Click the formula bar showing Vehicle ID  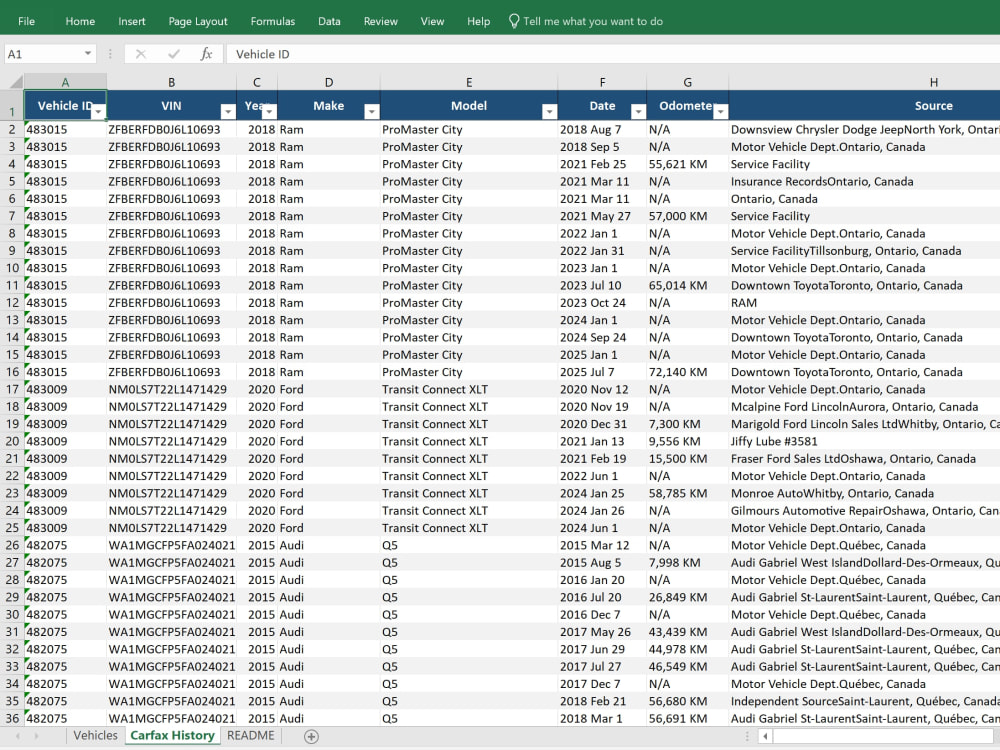pyautogui.click(x=612, y=54)
